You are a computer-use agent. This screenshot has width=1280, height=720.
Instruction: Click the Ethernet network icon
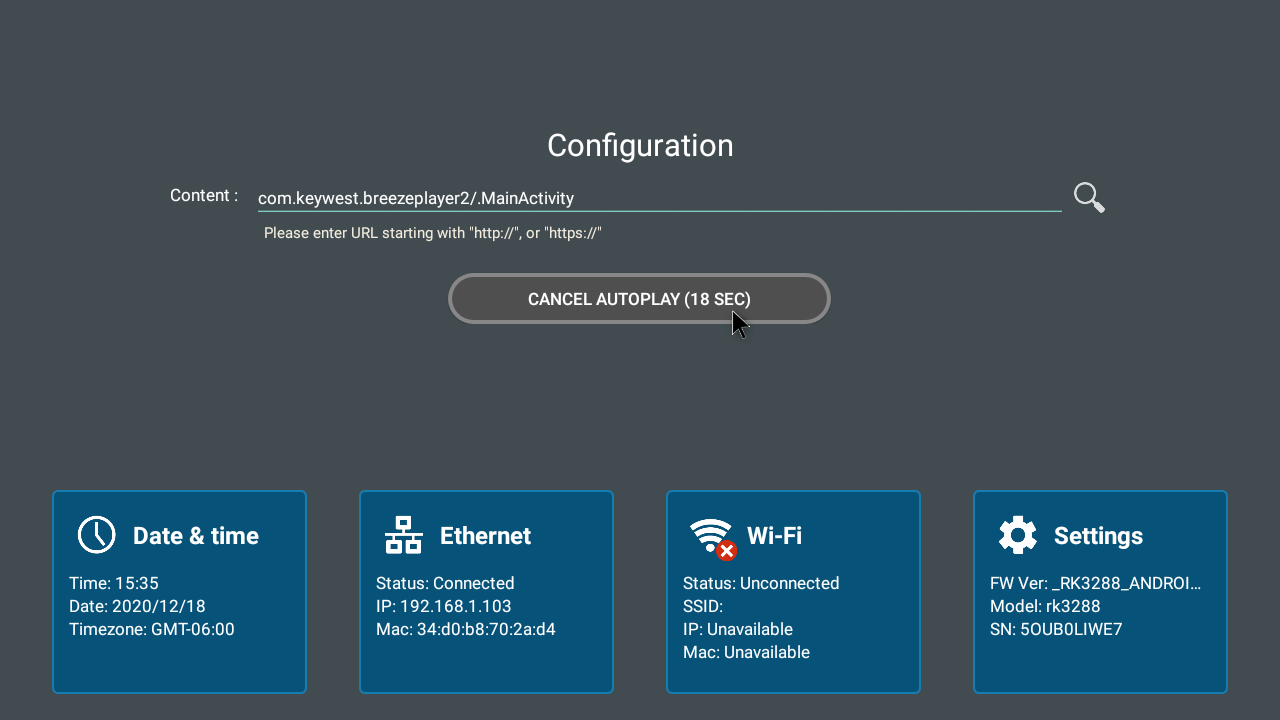(404, 535)
